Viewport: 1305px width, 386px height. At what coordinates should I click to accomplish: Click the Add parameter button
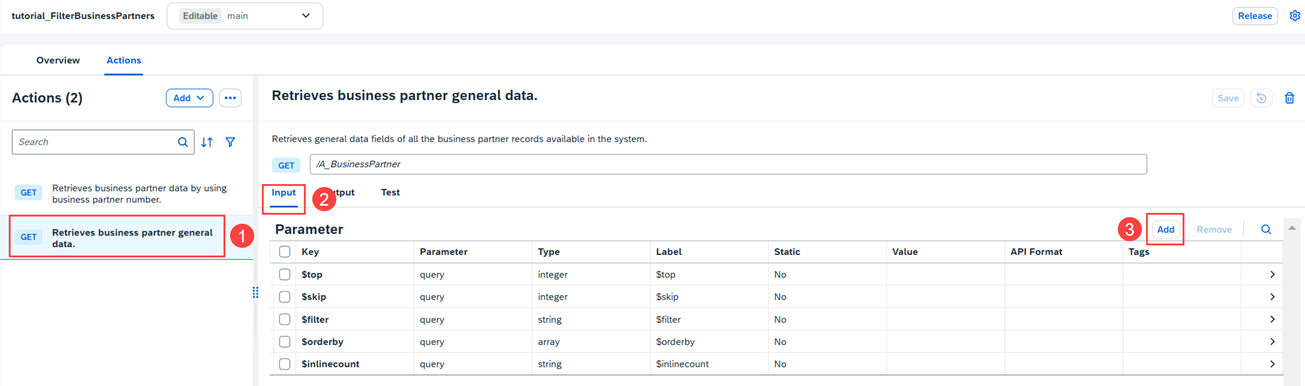coord(1166,229)
